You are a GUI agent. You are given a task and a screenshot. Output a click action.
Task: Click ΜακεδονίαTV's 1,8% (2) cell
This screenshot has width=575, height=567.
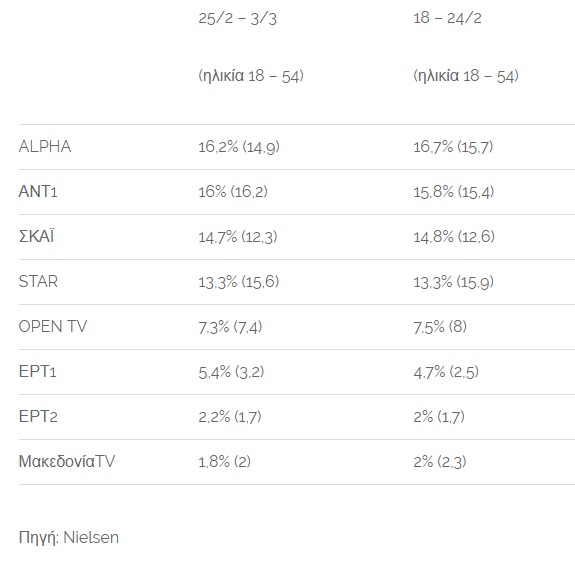(x=224, y=461)
